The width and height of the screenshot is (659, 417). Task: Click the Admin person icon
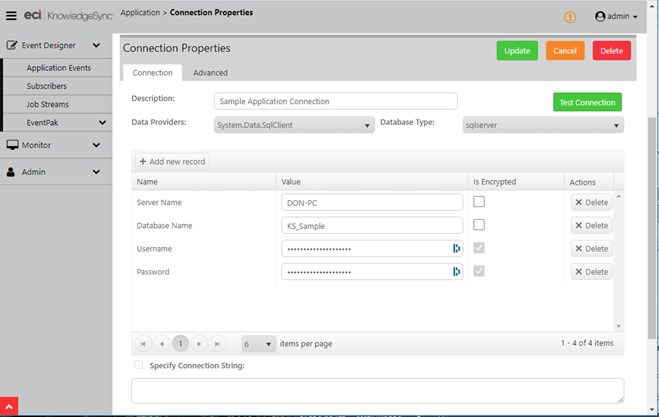tap(11, 172)
